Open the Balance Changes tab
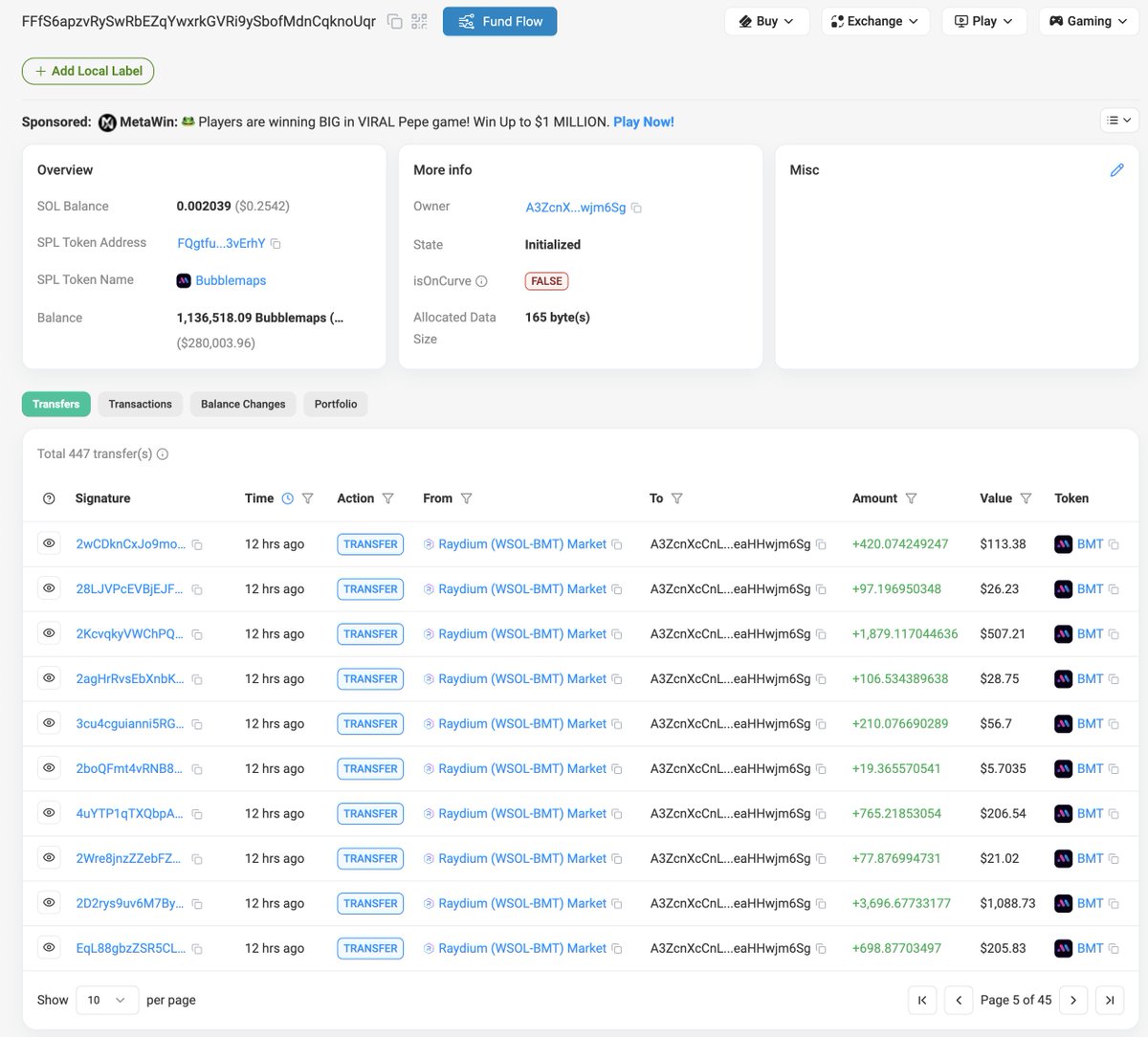 (243, 404)
